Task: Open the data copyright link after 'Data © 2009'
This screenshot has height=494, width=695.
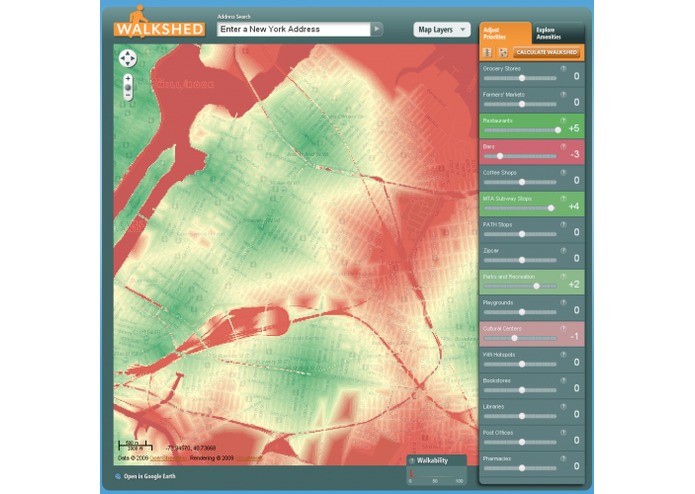Action: point(168,458)
